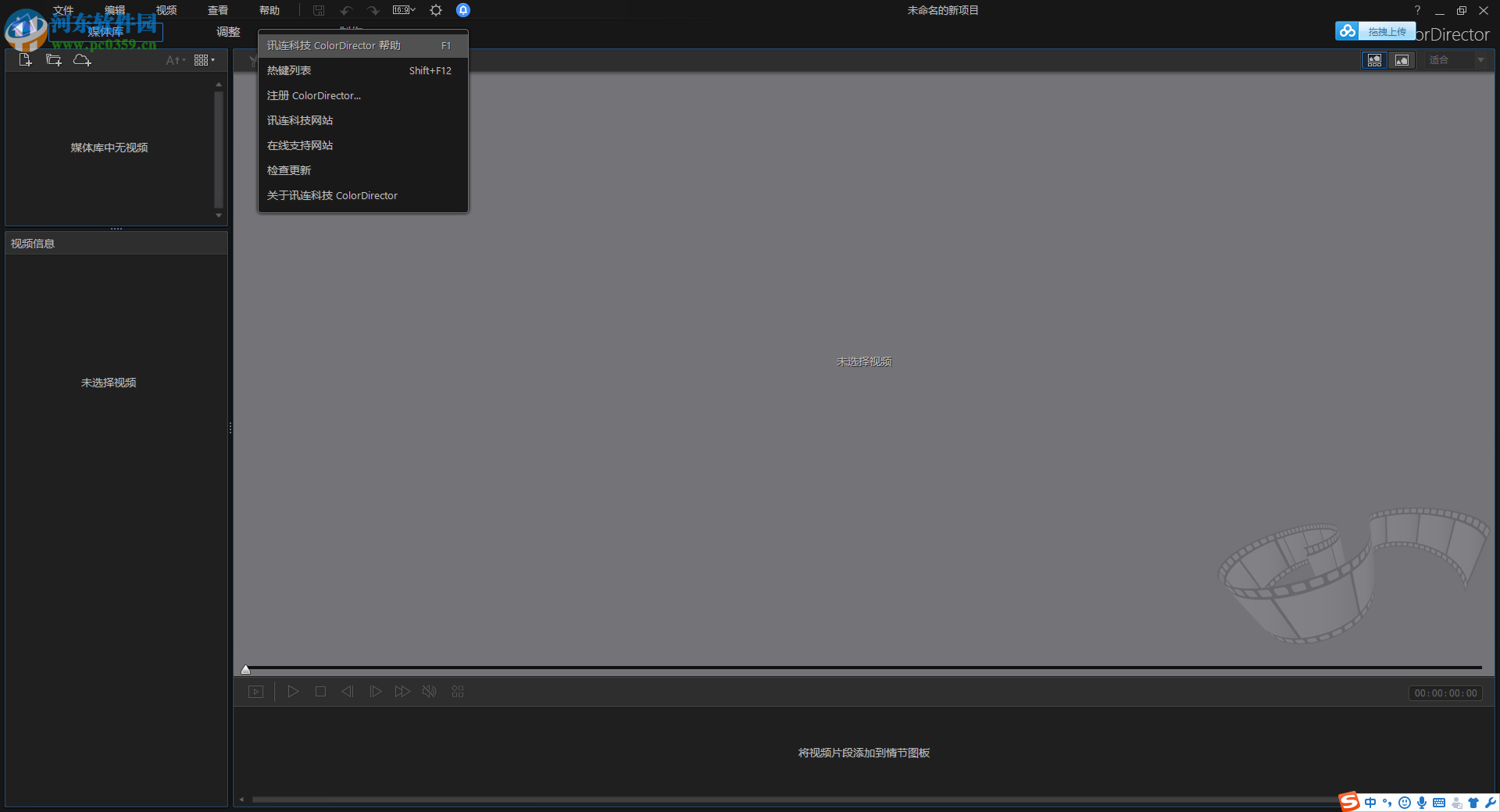
Task: Click the media library scroll down arrow
Action: [219, 215]
